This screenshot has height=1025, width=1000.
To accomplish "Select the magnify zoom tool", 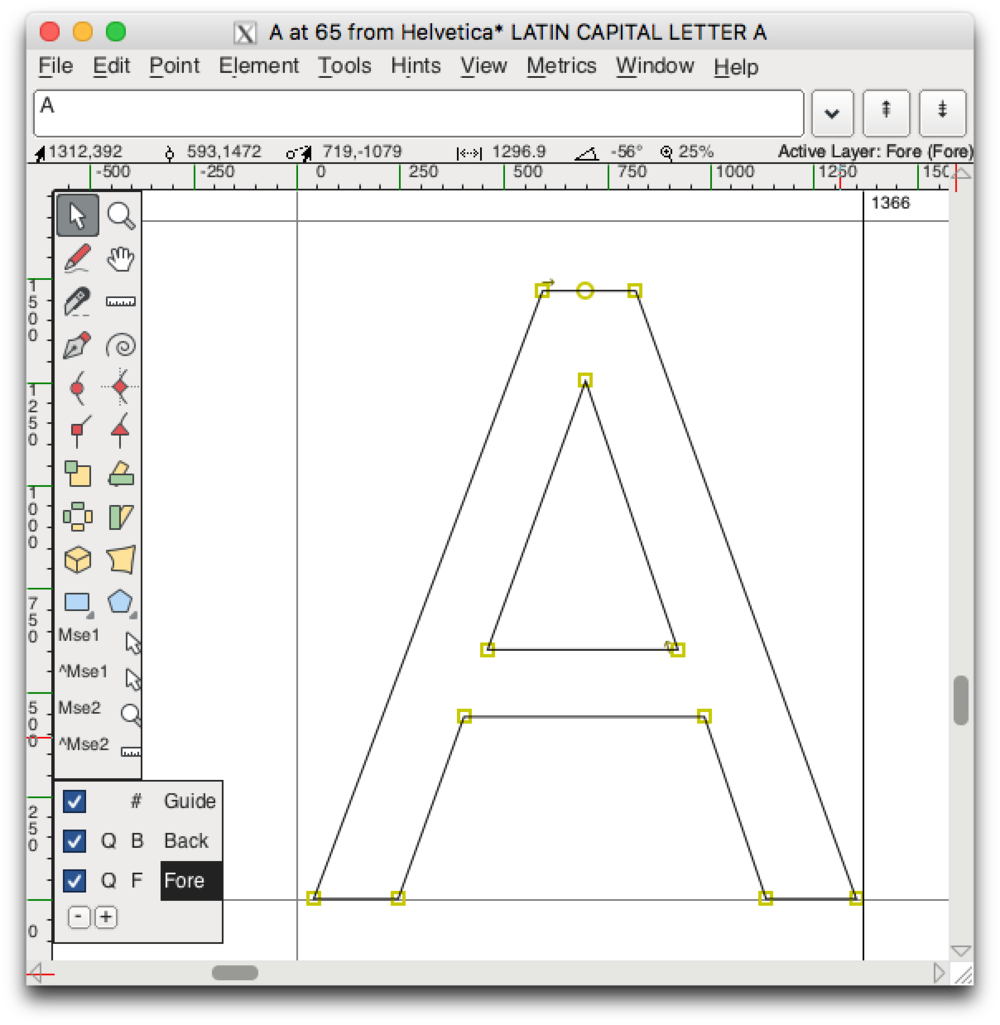I will pos(121,216).
